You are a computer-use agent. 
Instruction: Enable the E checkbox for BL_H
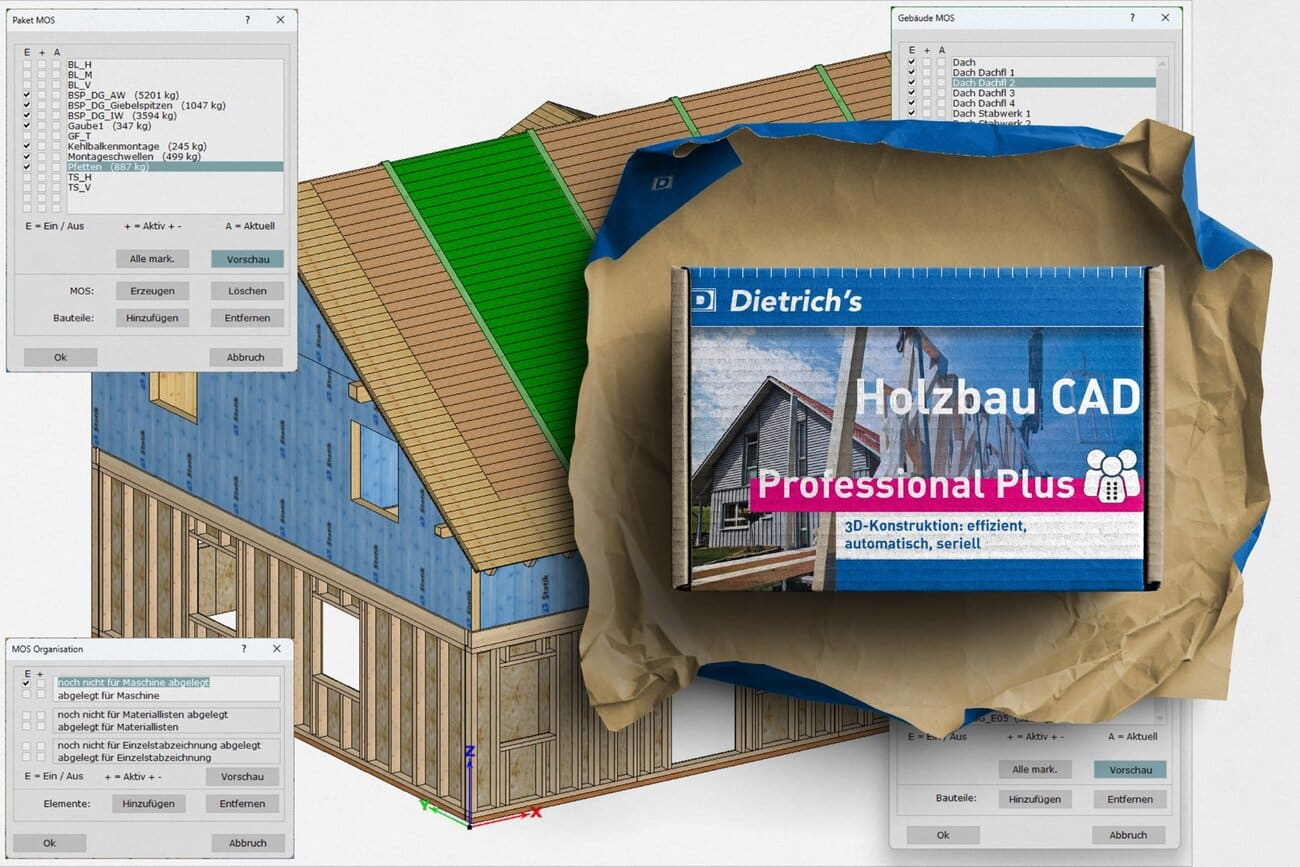(27, 64)
